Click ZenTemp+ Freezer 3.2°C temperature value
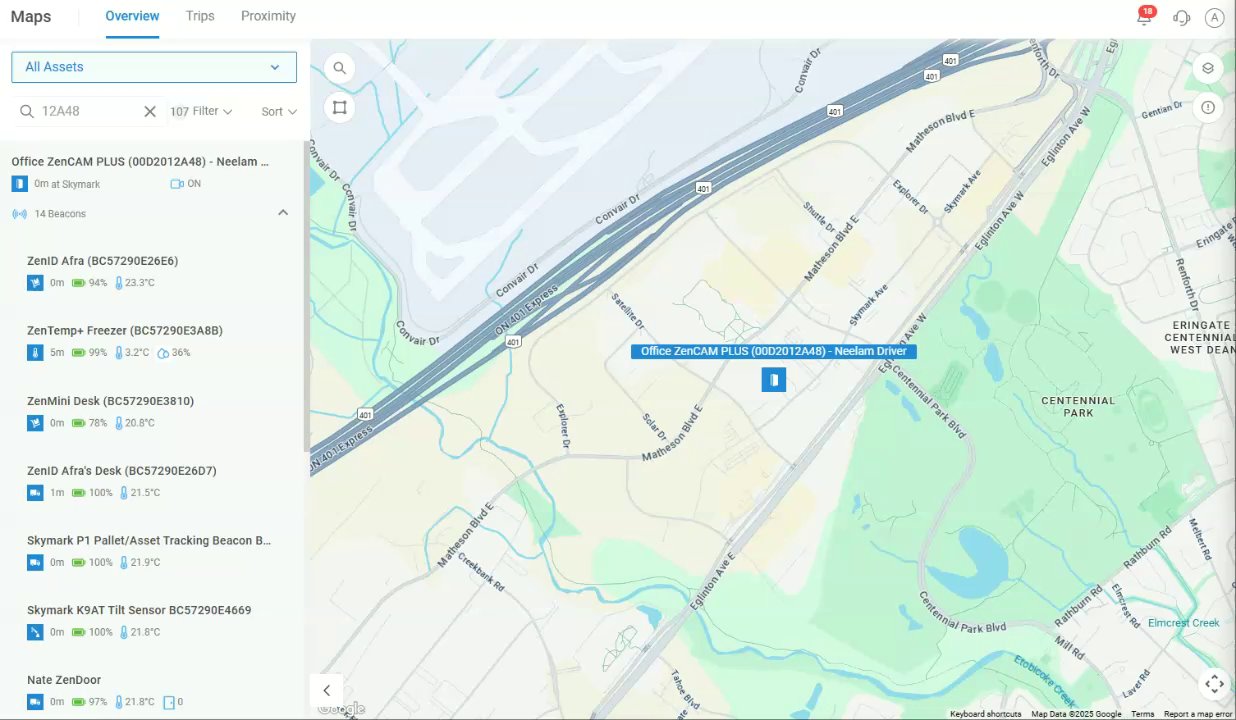 (x=139, y=353)
